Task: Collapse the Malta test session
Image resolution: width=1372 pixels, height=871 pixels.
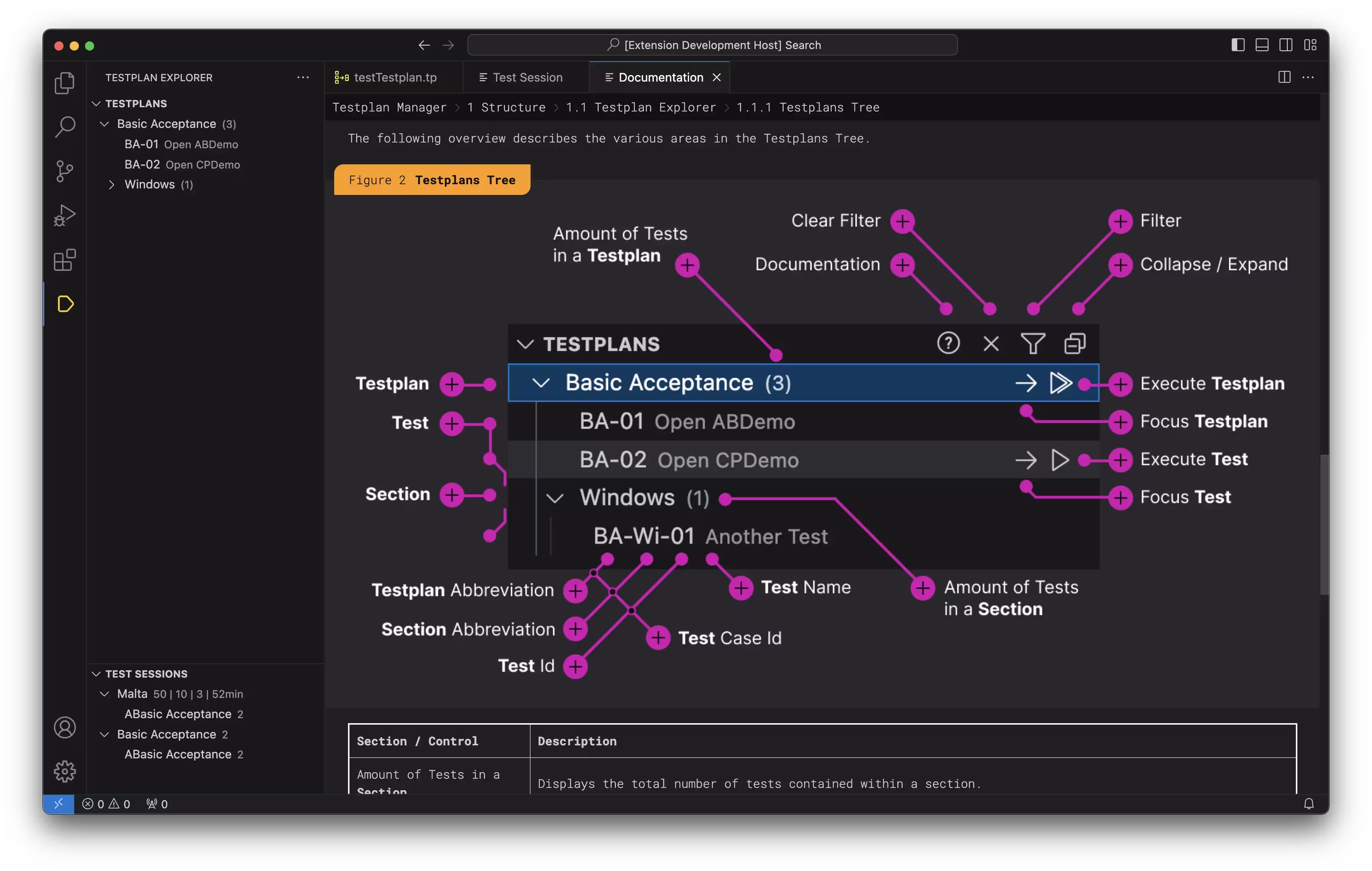Action: [205, 694]
